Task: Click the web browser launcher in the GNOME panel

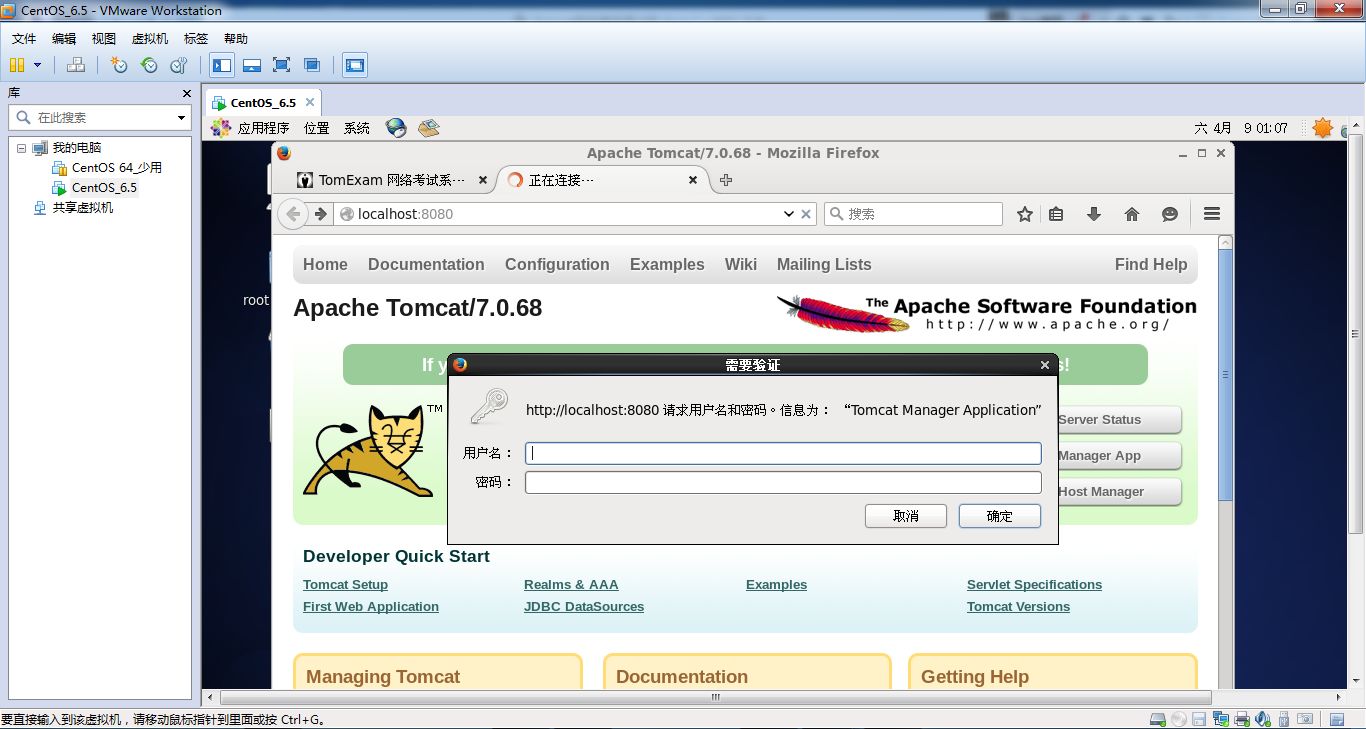Action: pos(396,128)
